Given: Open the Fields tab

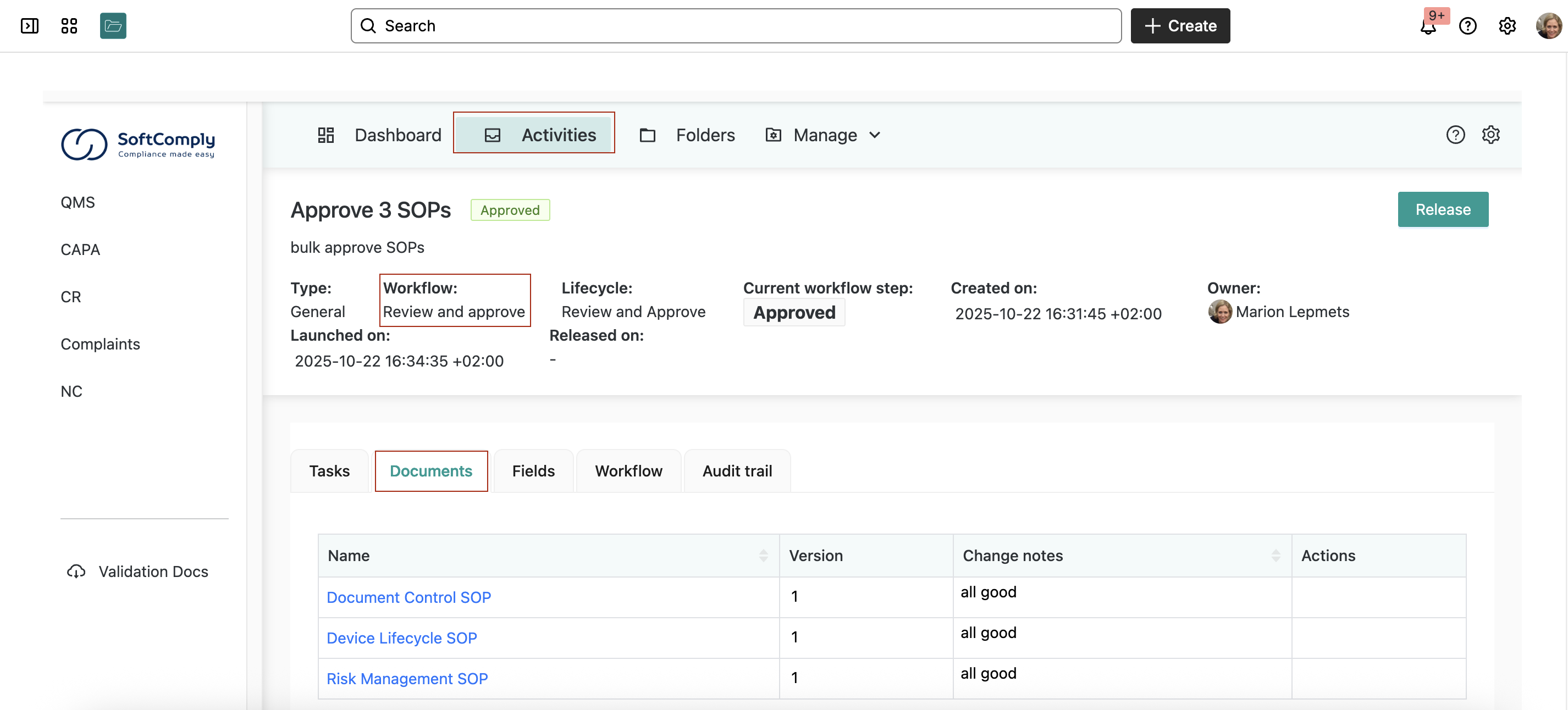Looking at the screenshot, I should click(533, 471).
